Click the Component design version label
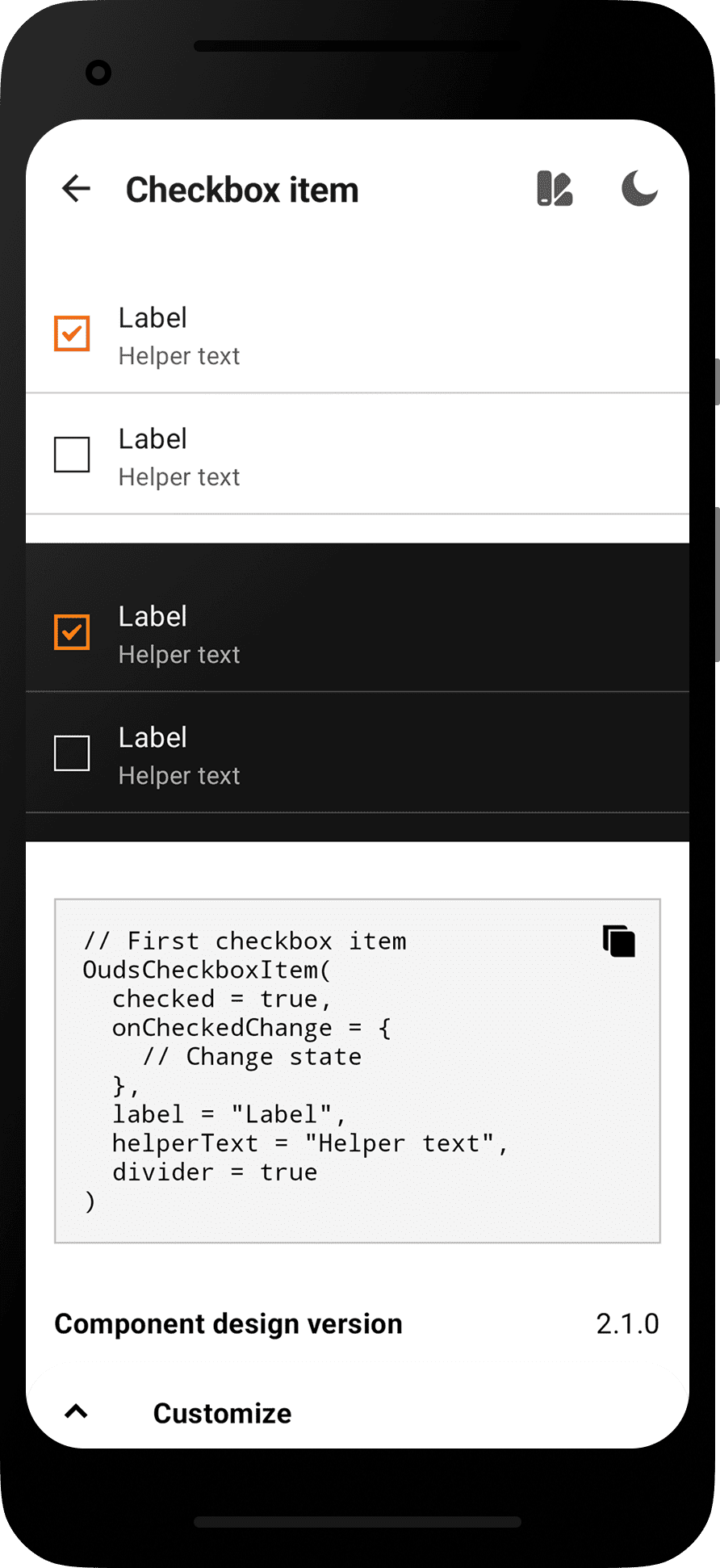This screenshot has height=1568, width=720. coord(228,1323)
